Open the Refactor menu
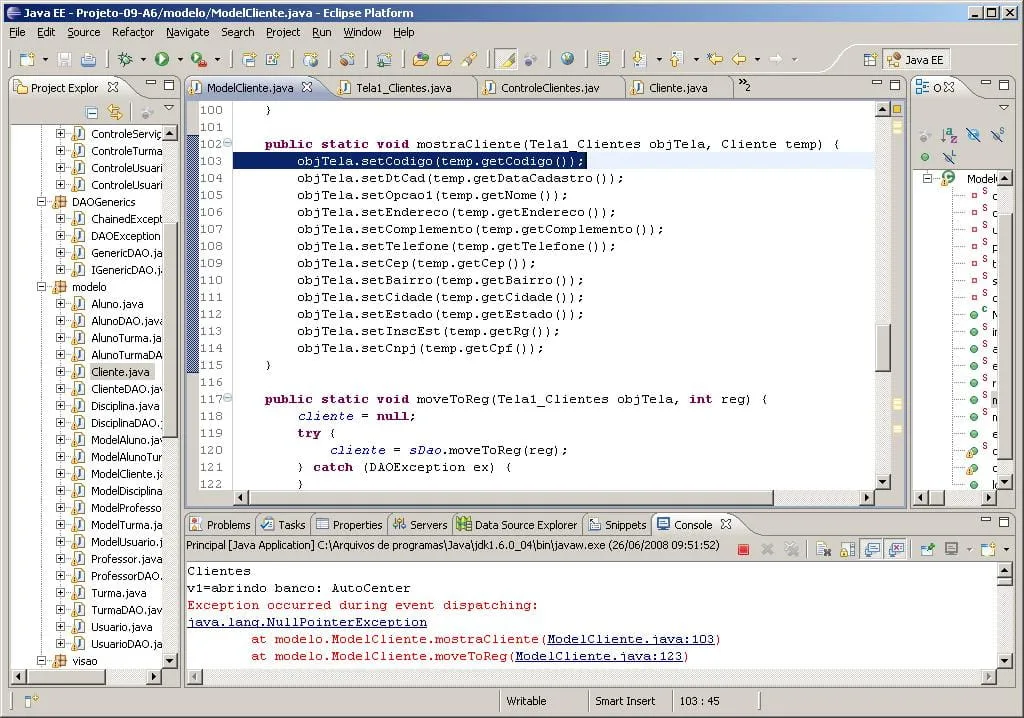 pos(133,32)
